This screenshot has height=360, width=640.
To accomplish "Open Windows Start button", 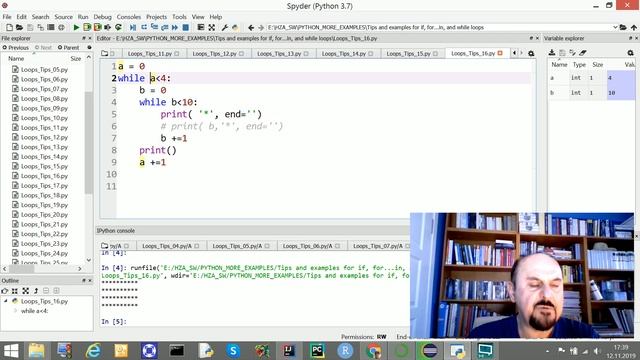I will point(11,351).
